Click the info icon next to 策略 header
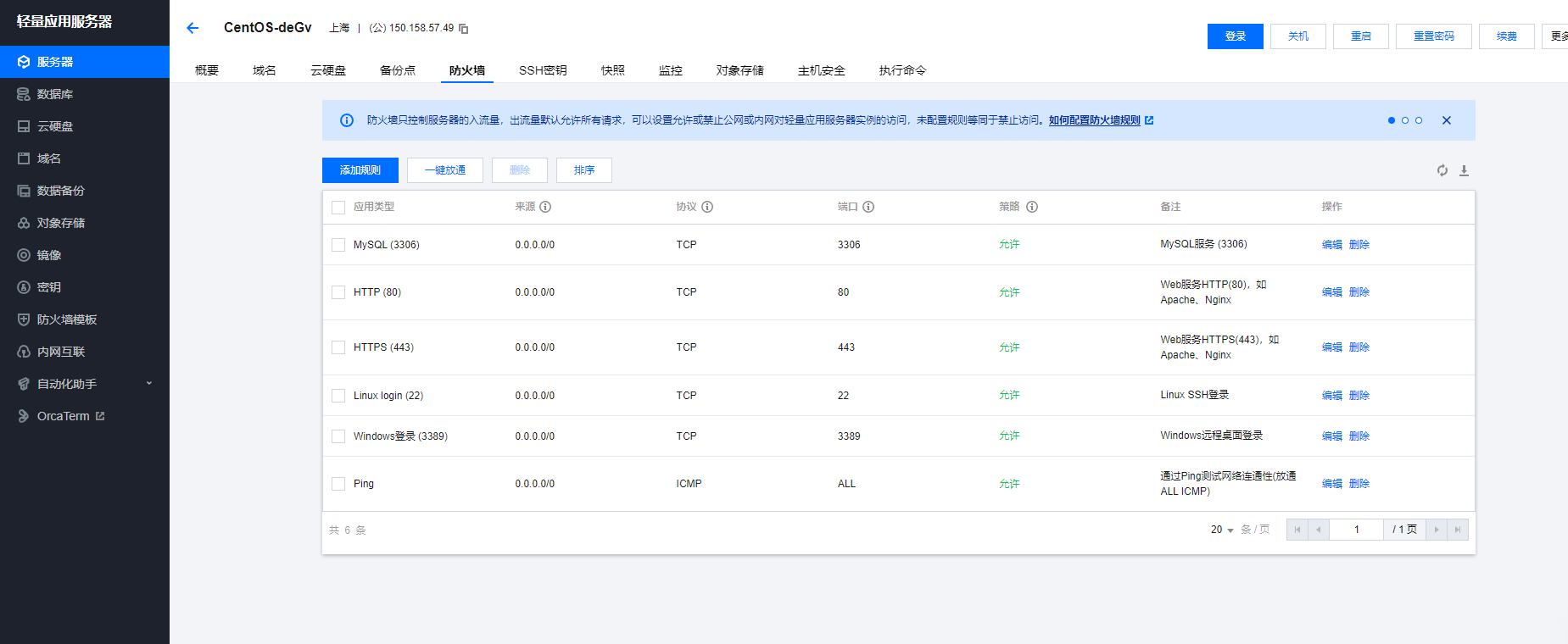Viewport: 1568px width, 644px height. coord(1032,207)
